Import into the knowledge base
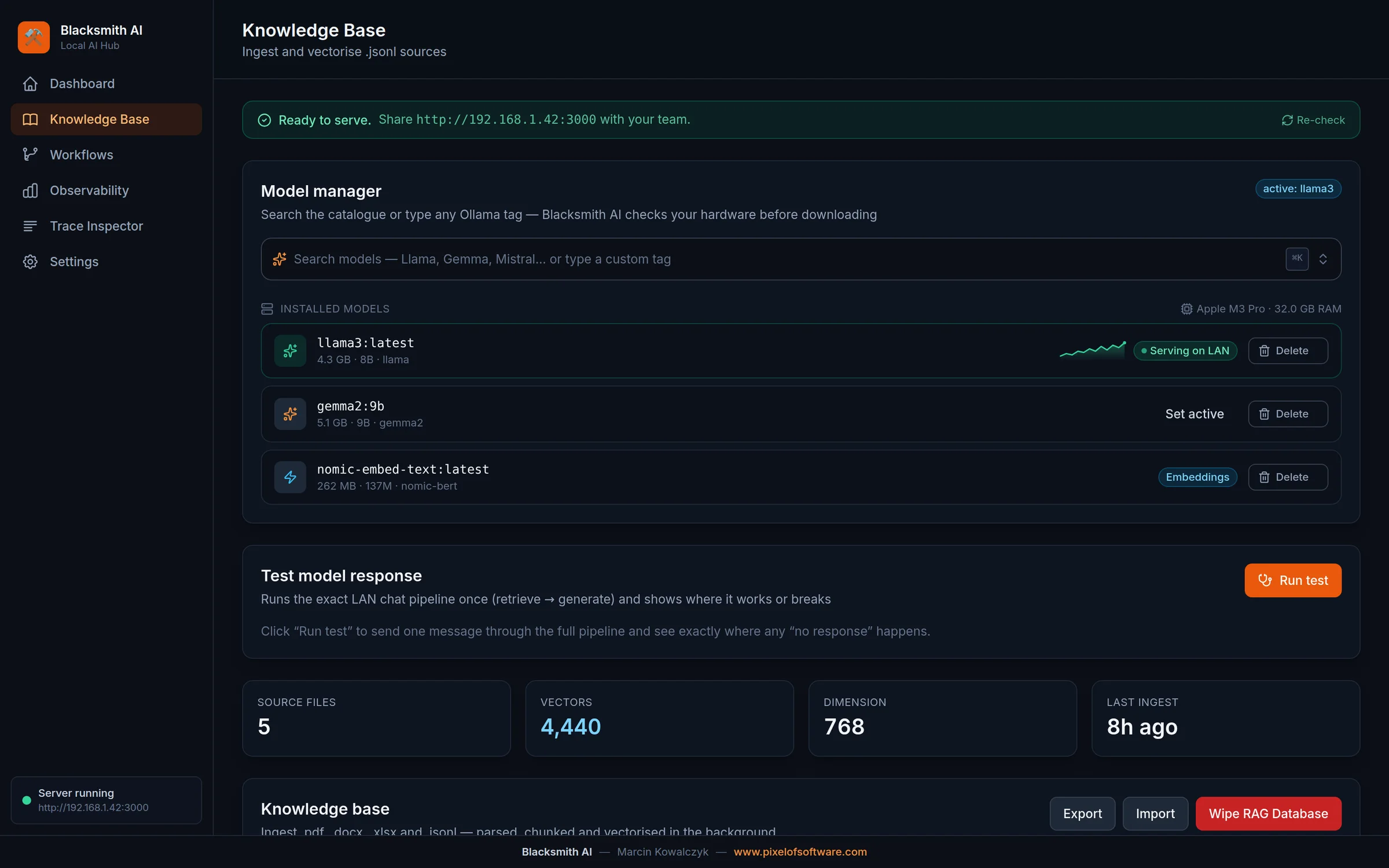This screenshot has height=868, width=1389. (x=1155, y=814)
